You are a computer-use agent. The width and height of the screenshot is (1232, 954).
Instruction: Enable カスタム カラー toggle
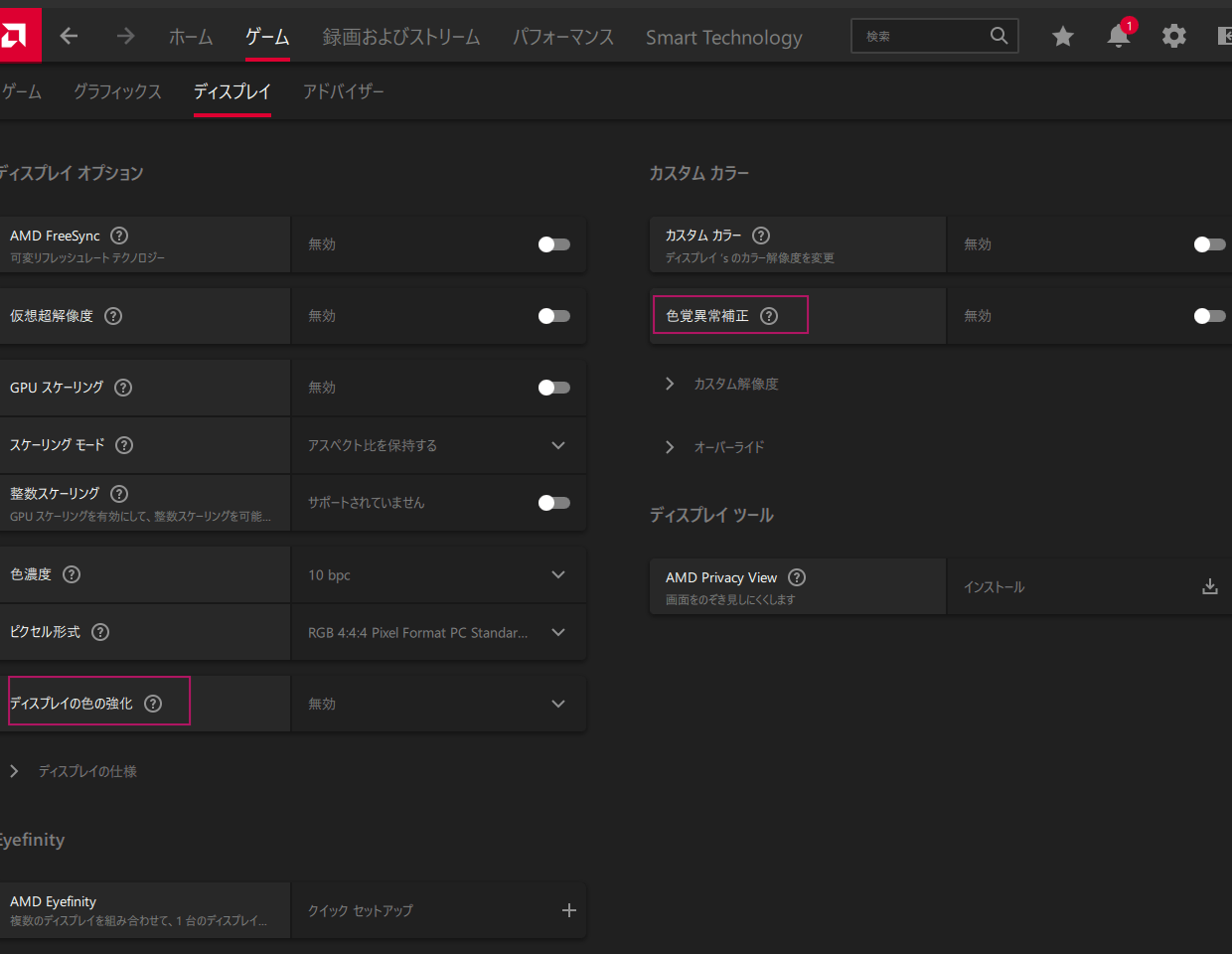[1210, 244]
